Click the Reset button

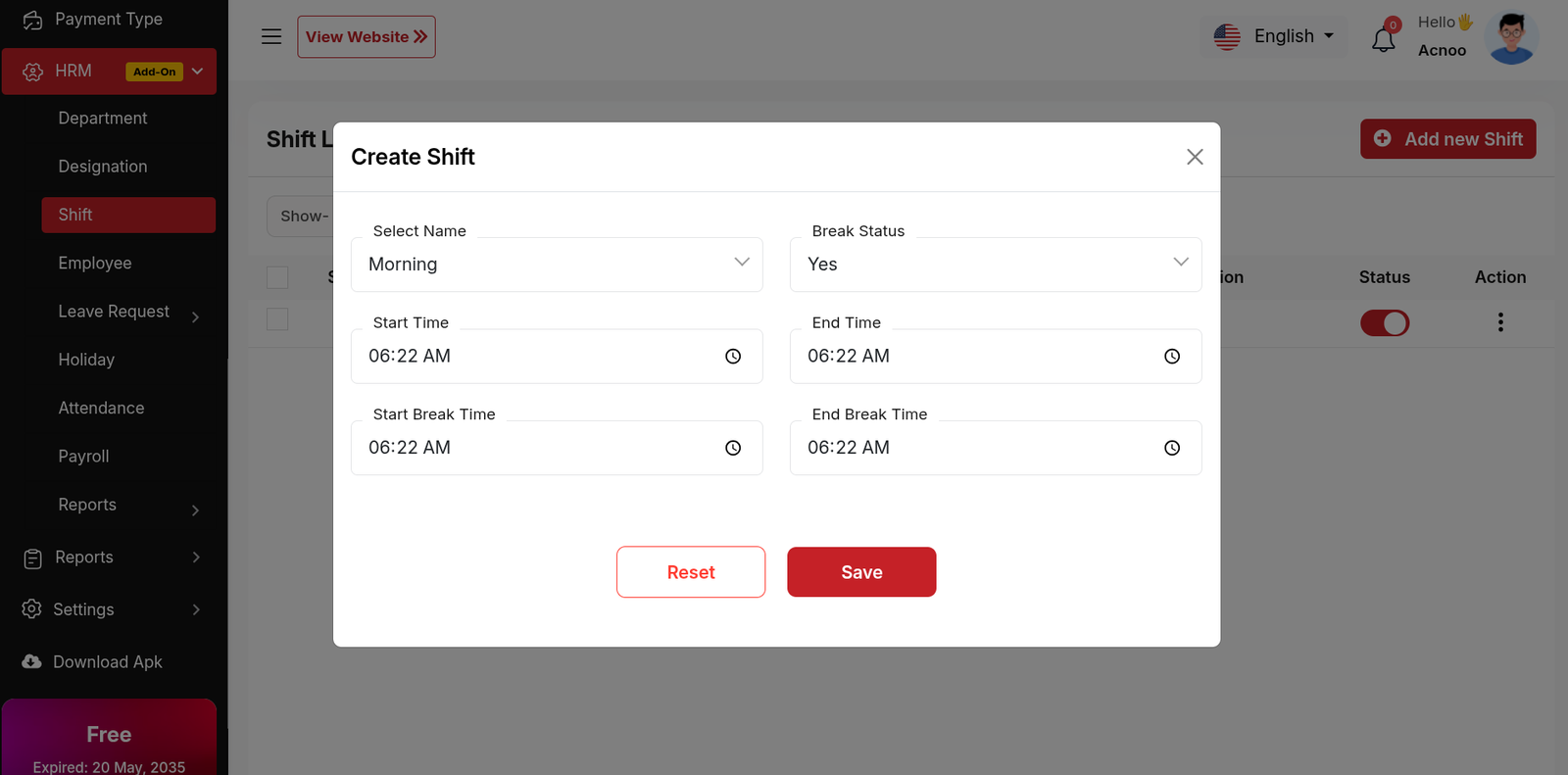pyautogui.click(x=691, y=572)
